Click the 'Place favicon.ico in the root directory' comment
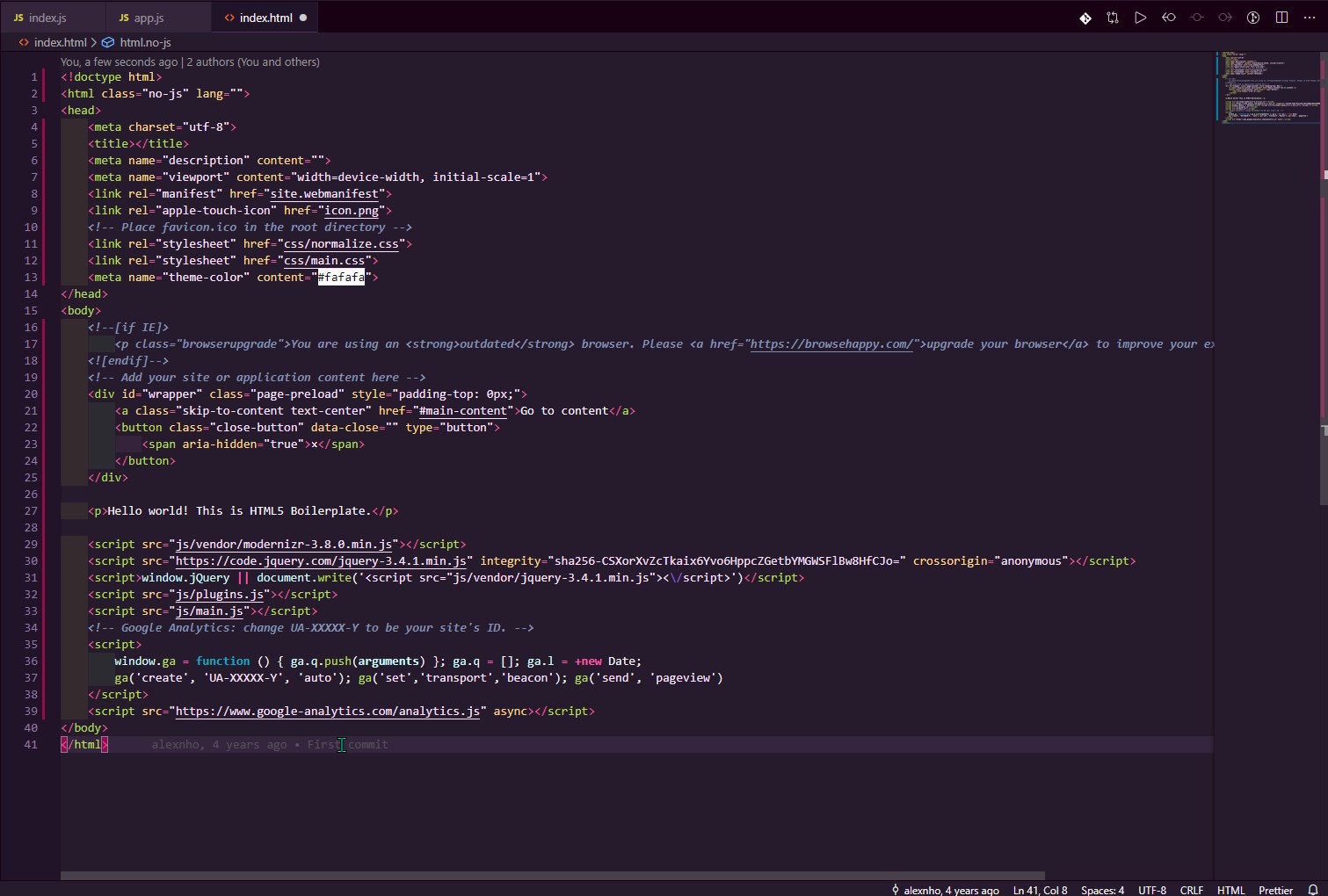Image resolution: width=1328 pixels, height=896 pixels. [250, 227]
